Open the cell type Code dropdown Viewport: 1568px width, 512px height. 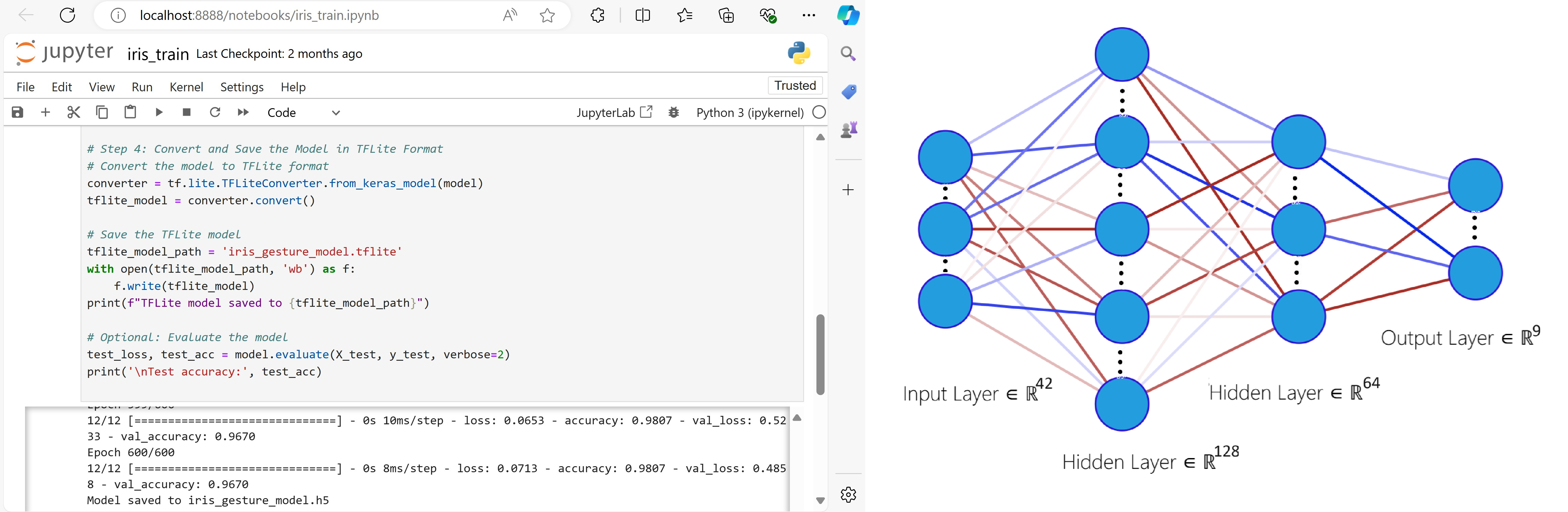click(303, 112)
